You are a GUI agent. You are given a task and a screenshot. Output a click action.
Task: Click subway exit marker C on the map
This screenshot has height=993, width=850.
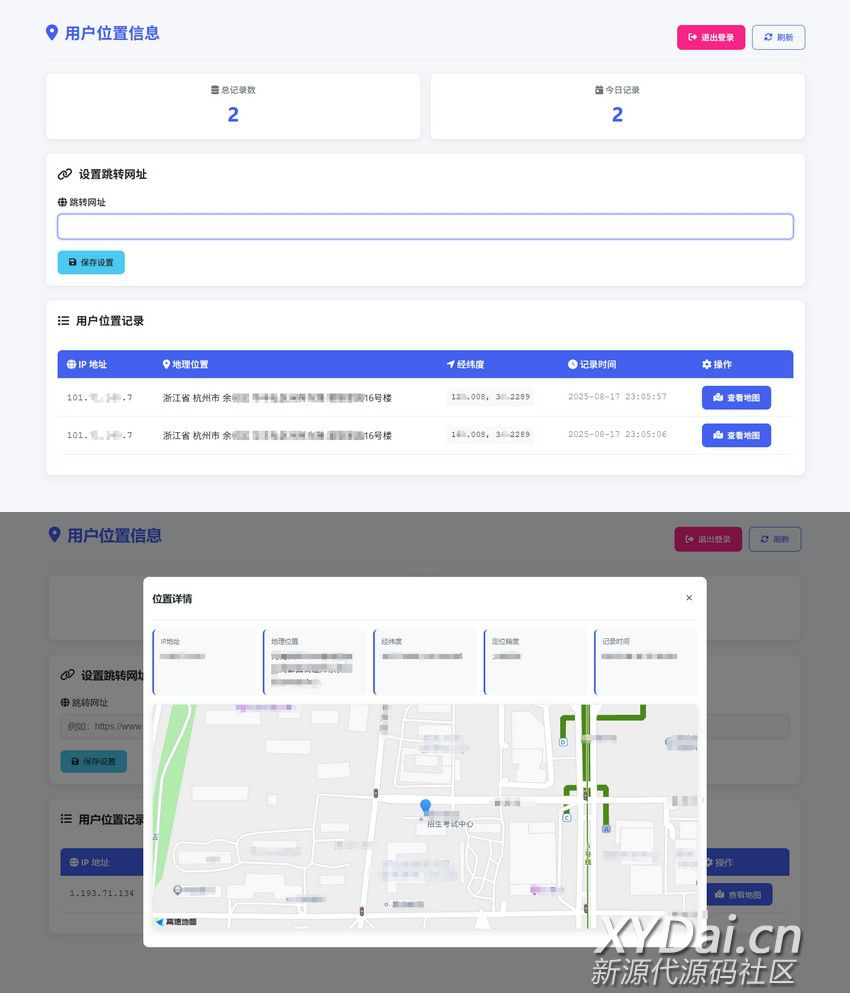pyautogui.click(x=567, y=817)
